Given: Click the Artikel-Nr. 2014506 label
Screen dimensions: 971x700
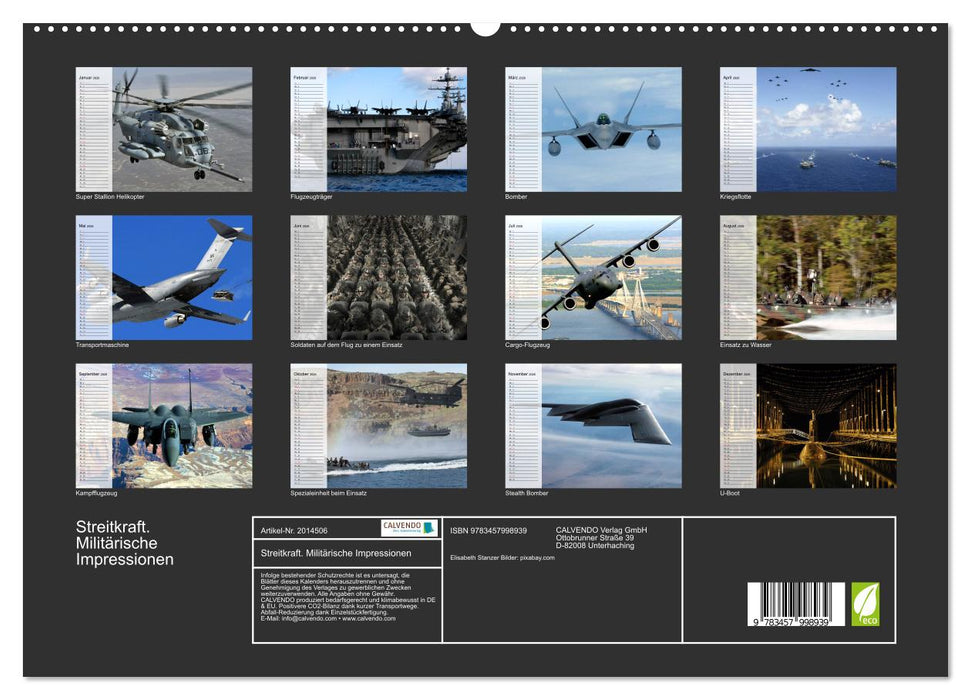Looking at the screenshot, I should [296, 530].
